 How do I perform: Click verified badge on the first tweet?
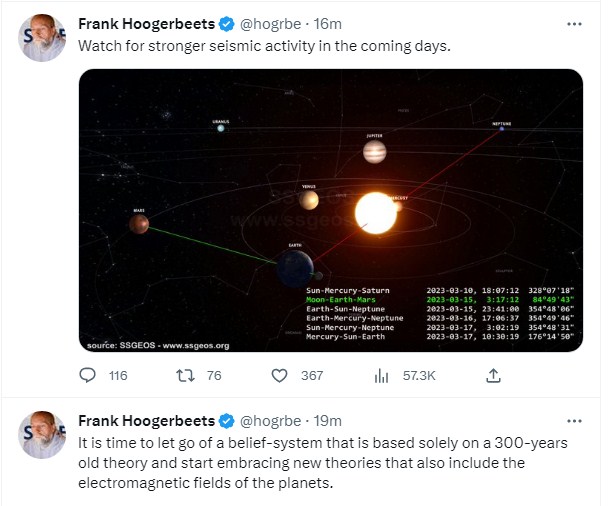point(229,23)
